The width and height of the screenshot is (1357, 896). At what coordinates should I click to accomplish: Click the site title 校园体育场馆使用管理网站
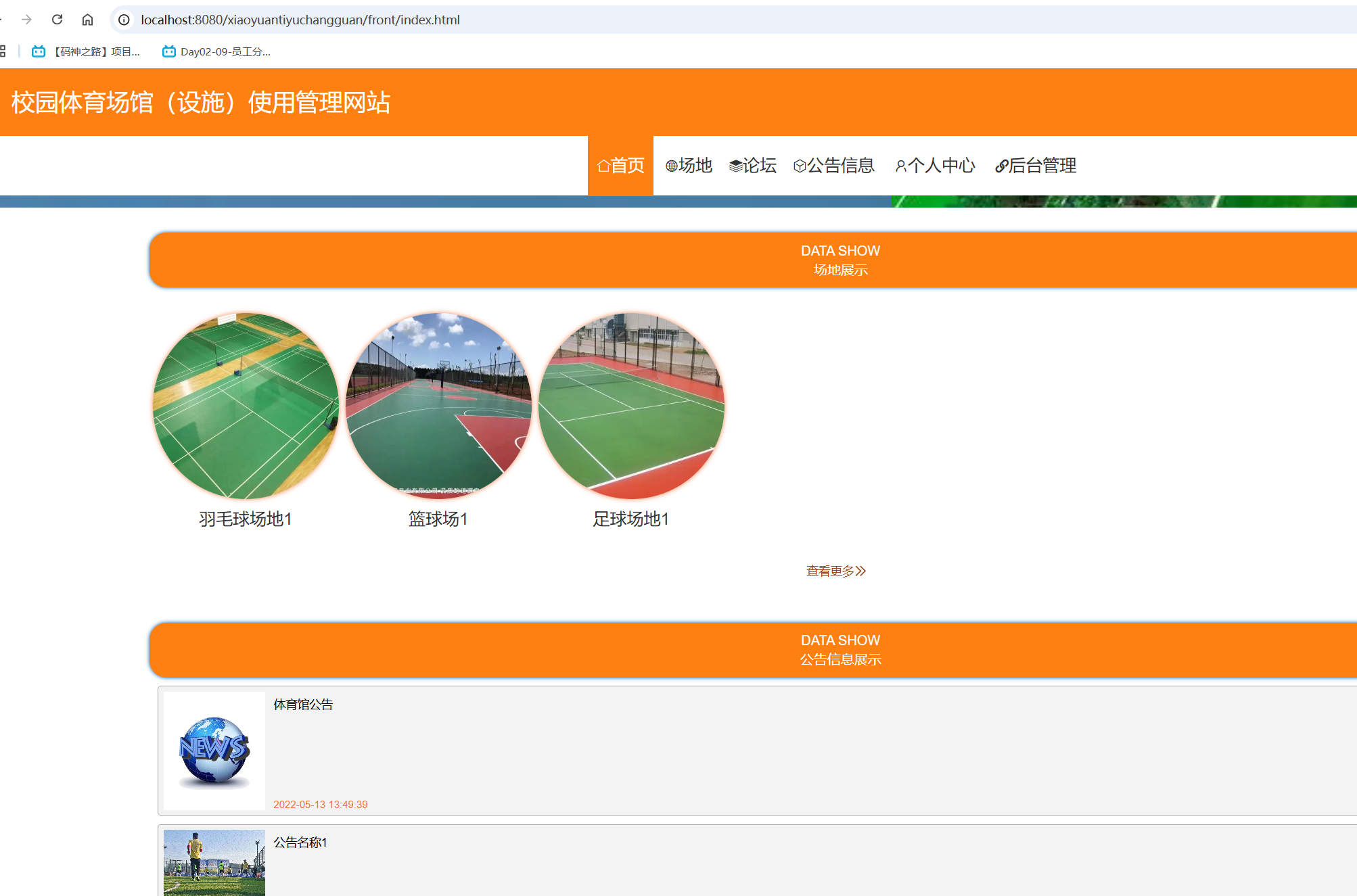201,103
